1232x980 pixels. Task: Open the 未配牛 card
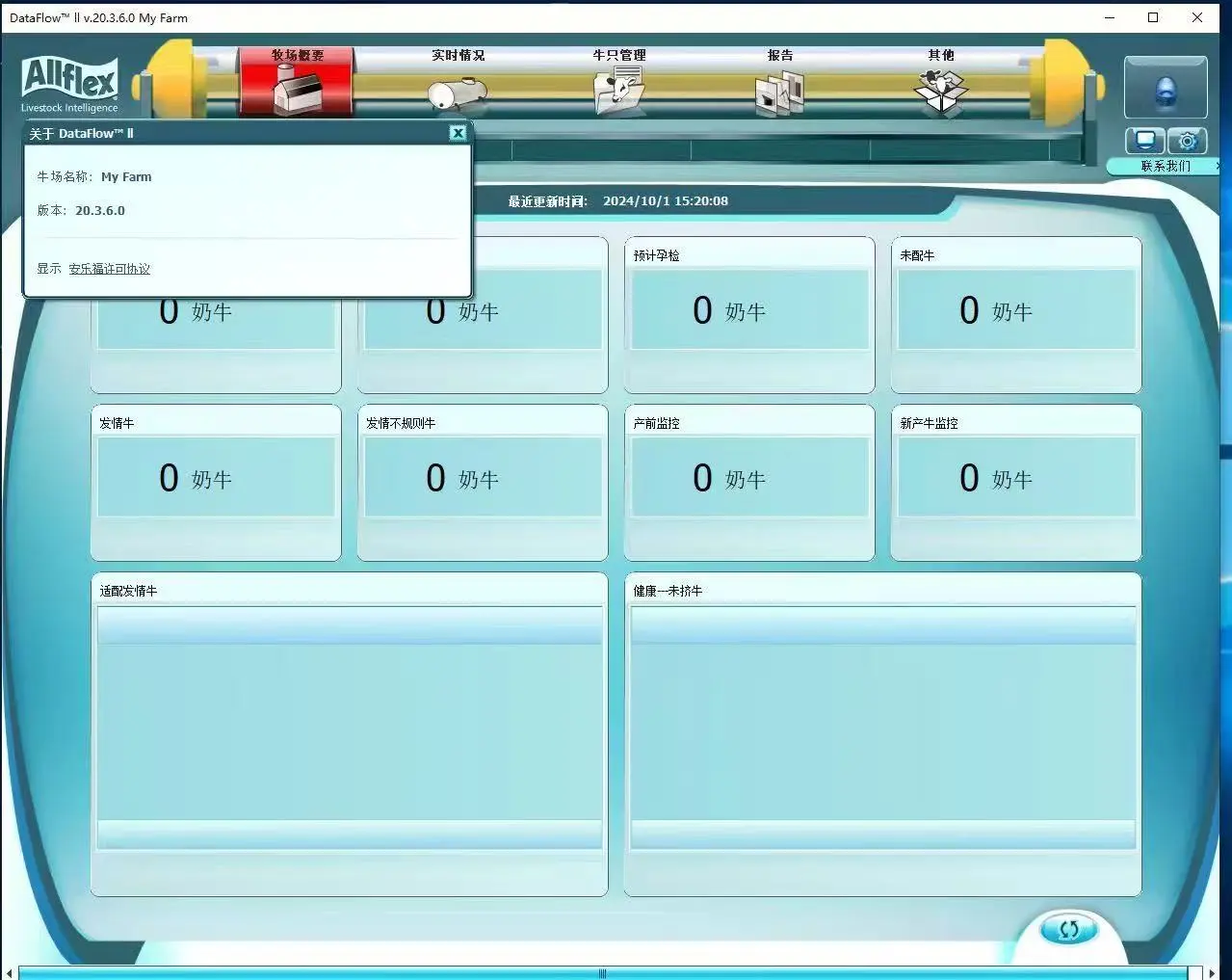[1016, 315]
